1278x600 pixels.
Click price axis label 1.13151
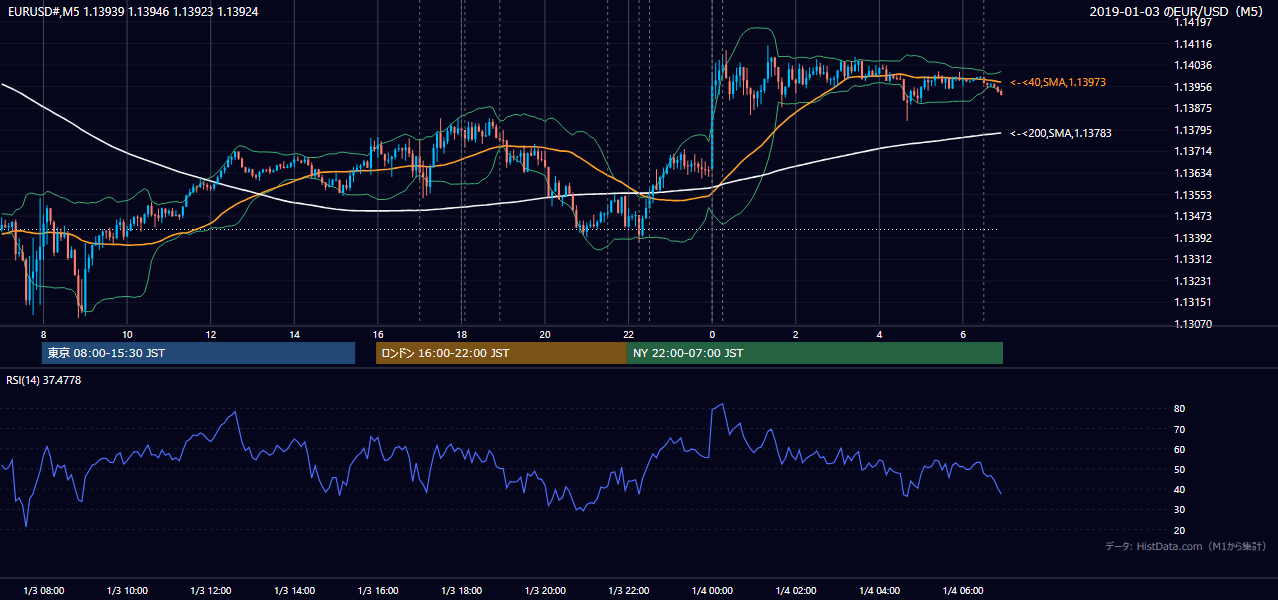coord(1192,302)
